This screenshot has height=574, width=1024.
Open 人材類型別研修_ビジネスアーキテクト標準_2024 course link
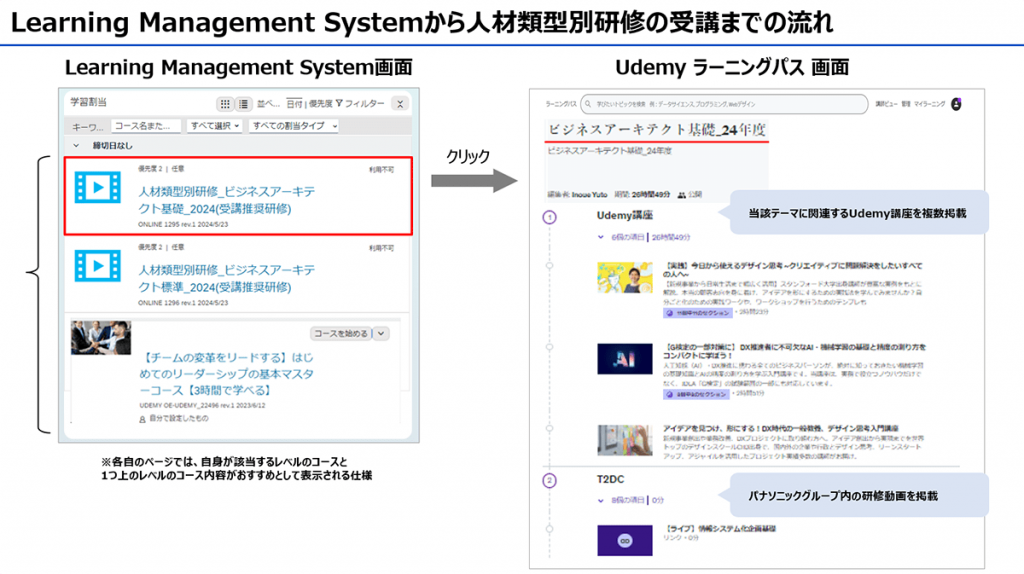[x=226, y=278]
